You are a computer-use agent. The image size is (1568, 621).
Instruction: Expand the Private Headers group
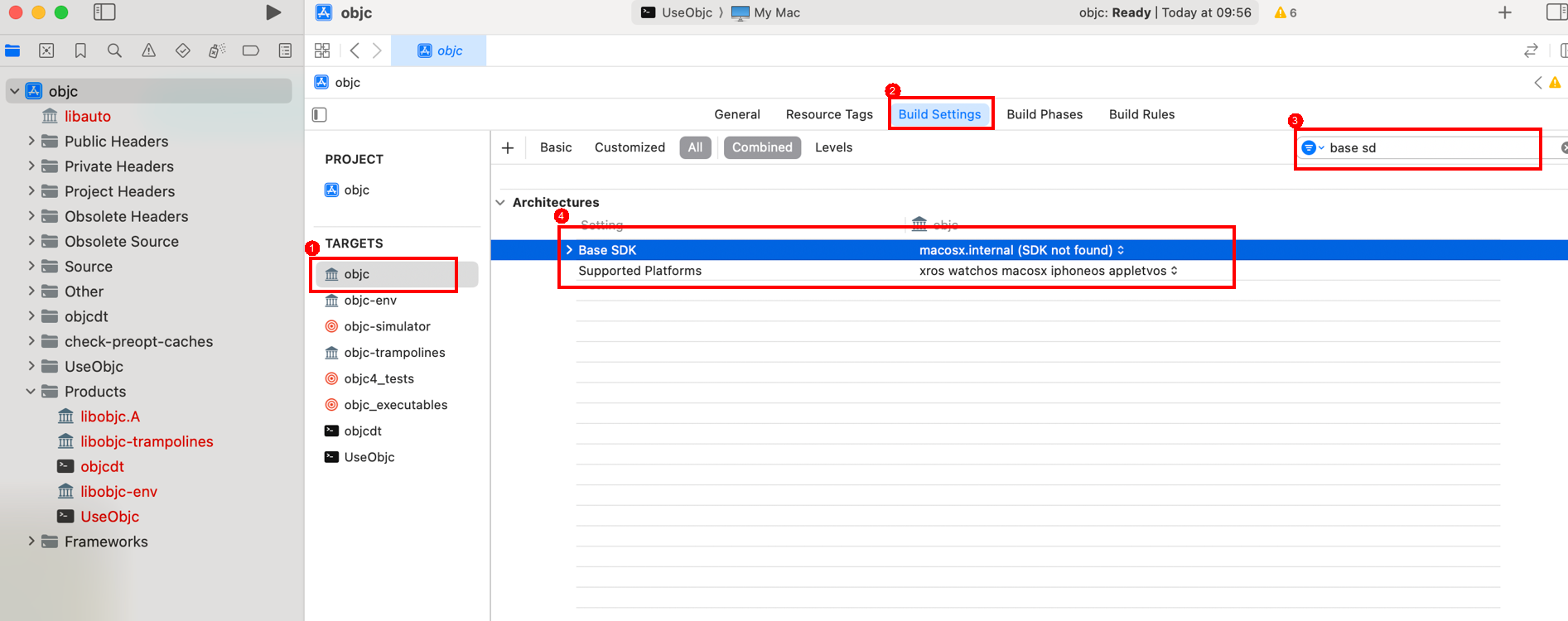pos(31,166)
